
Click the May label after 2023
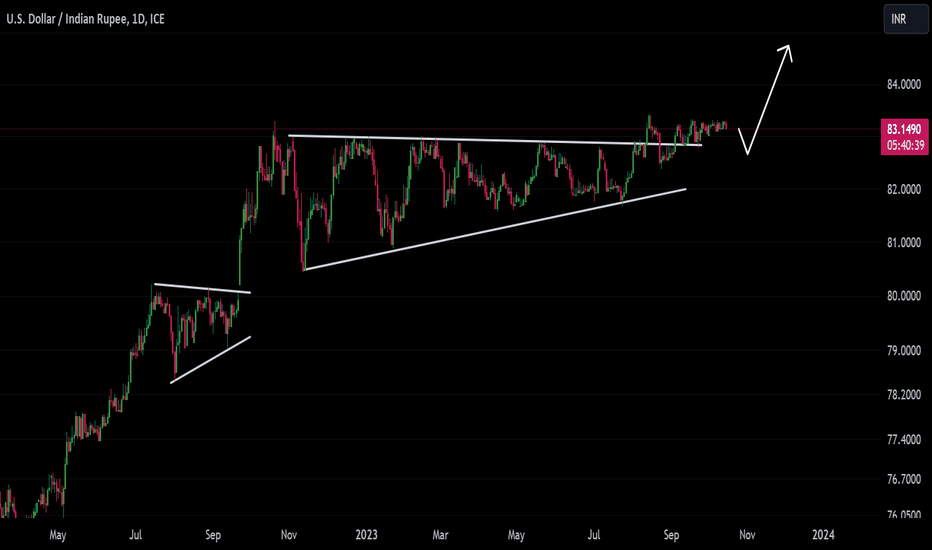[516, 535]
